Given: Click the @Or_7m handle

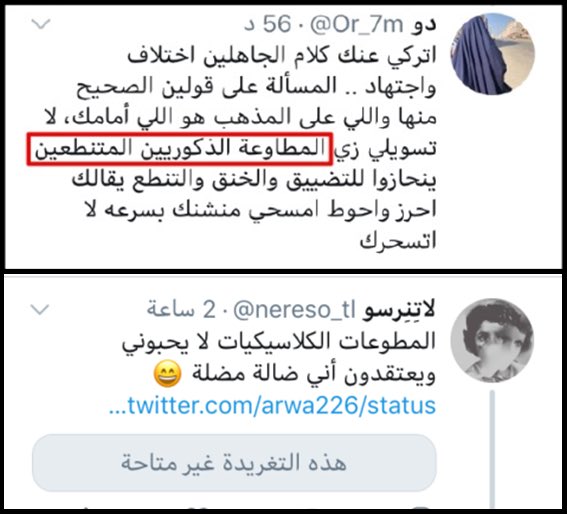Looking at the screenshot, I should click(357, 25).
